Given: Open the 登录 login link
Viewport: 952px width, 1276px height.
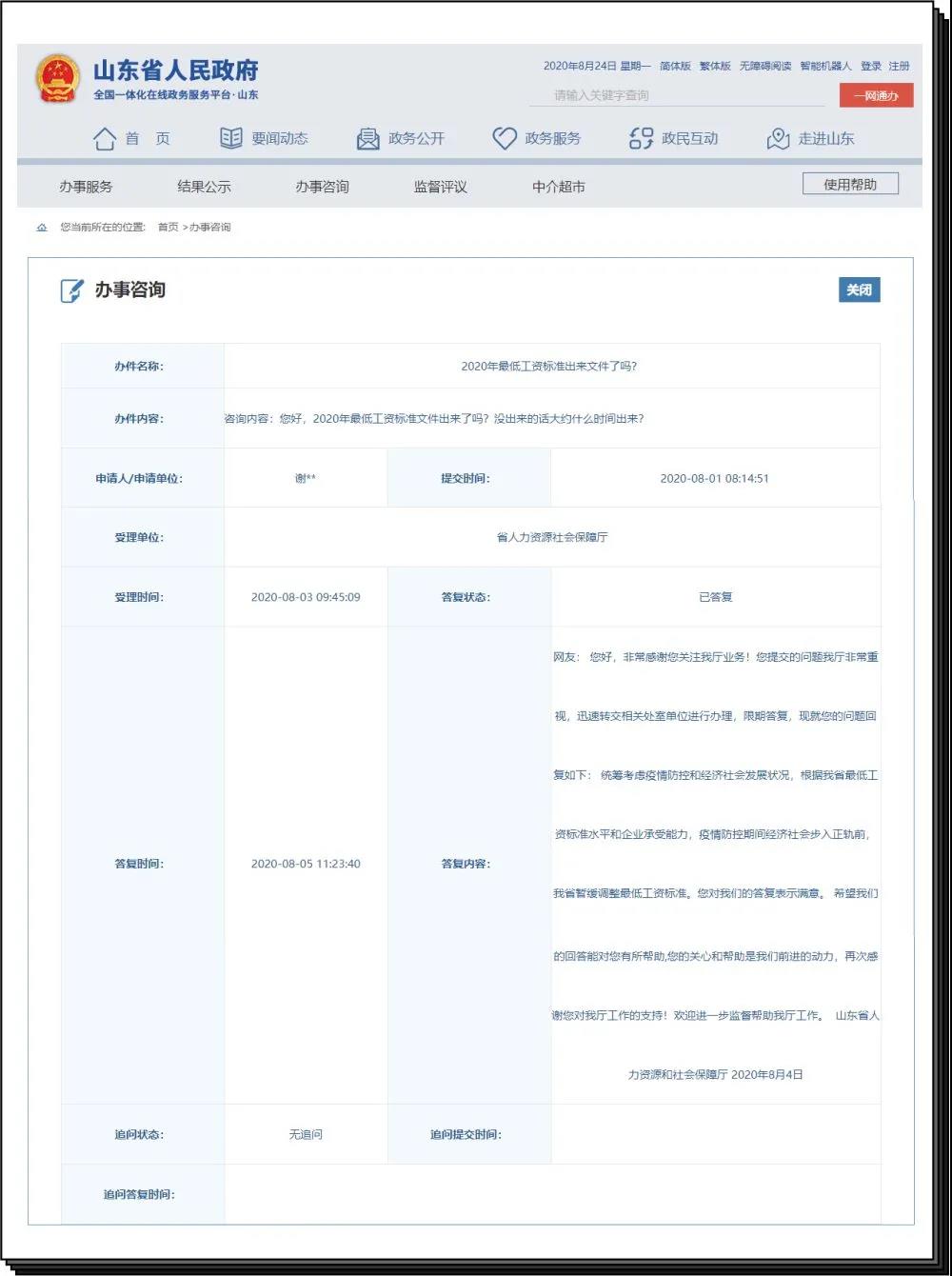Looking at the screenshot, I should click(x=870, y=66).
